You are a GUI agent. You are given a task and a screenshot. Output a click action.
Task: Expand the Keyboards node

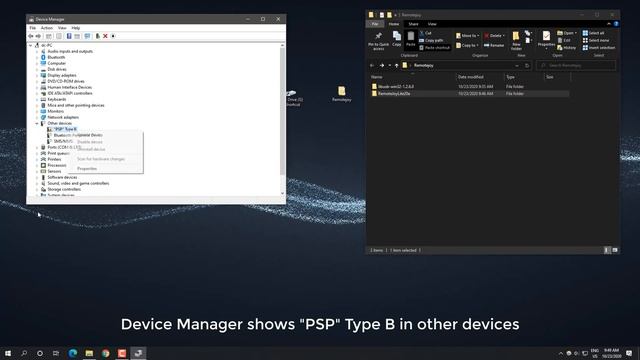point(37,100)
